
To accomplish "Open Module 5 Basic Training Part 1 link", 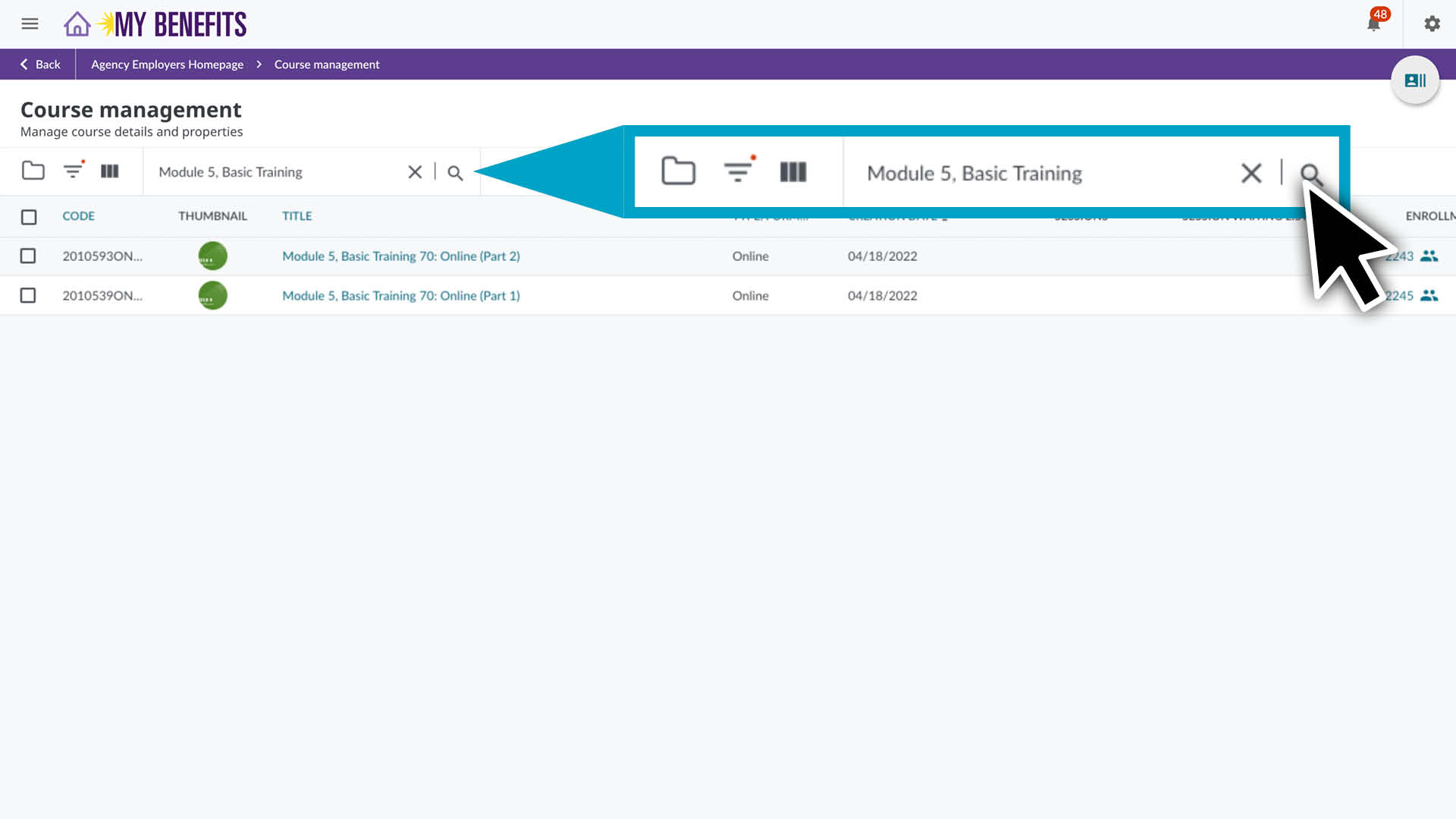I will coord(400,296).
